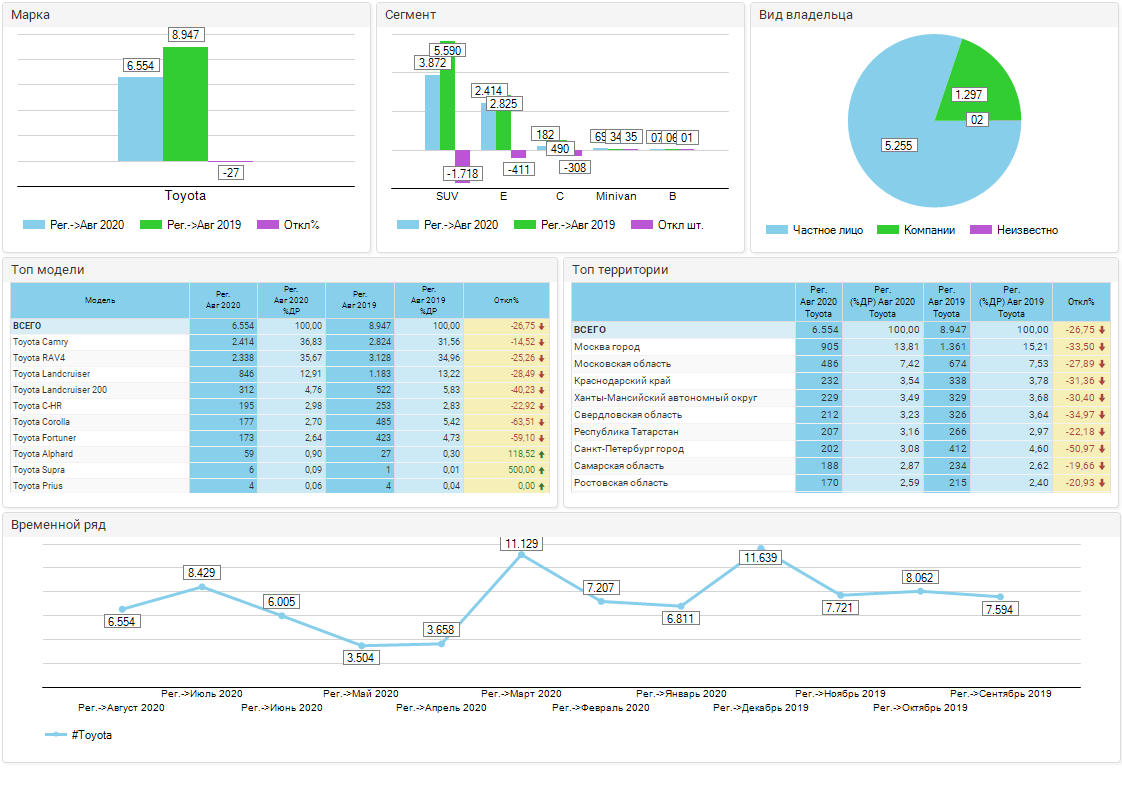Click the Модель column header in Топ модели
Image resolution: width=1122 pixels, height=793 pixels.
coord(100,301)
